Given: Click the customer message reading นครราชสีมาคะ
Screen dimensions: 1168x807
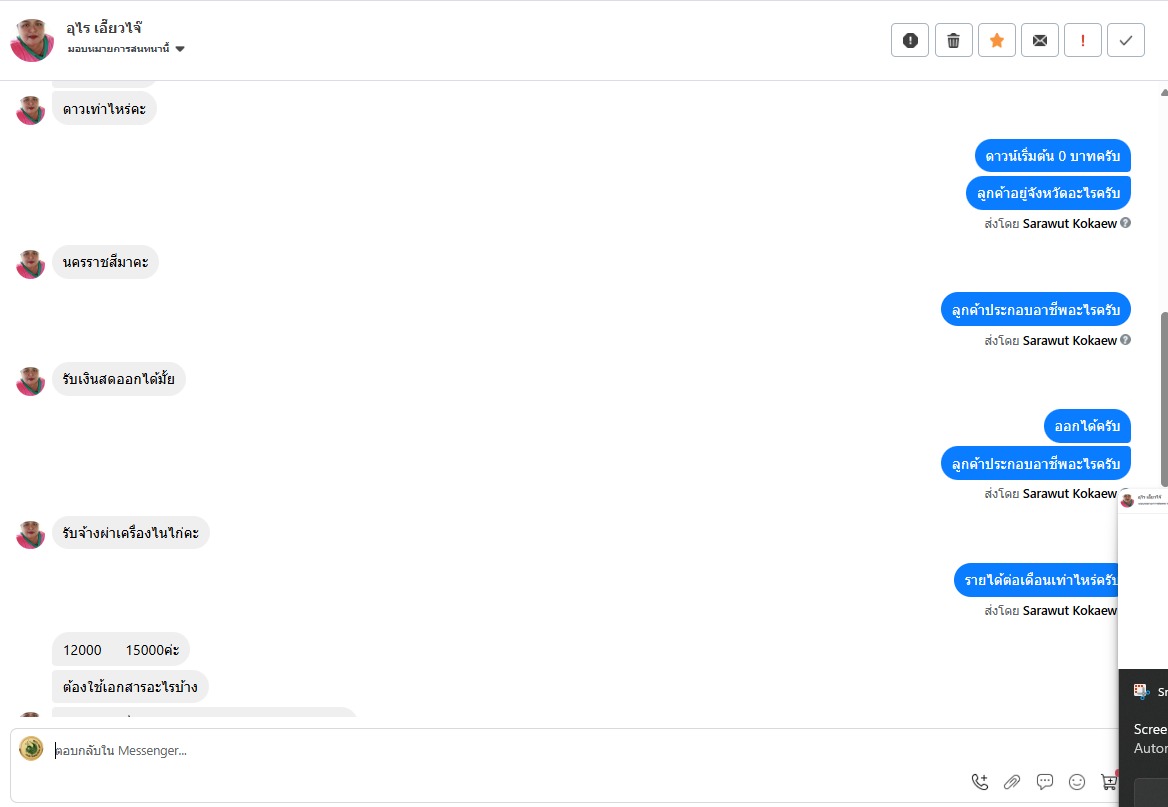Looking at the screenshot, I should pyautogui.click(x=105, y=262).
